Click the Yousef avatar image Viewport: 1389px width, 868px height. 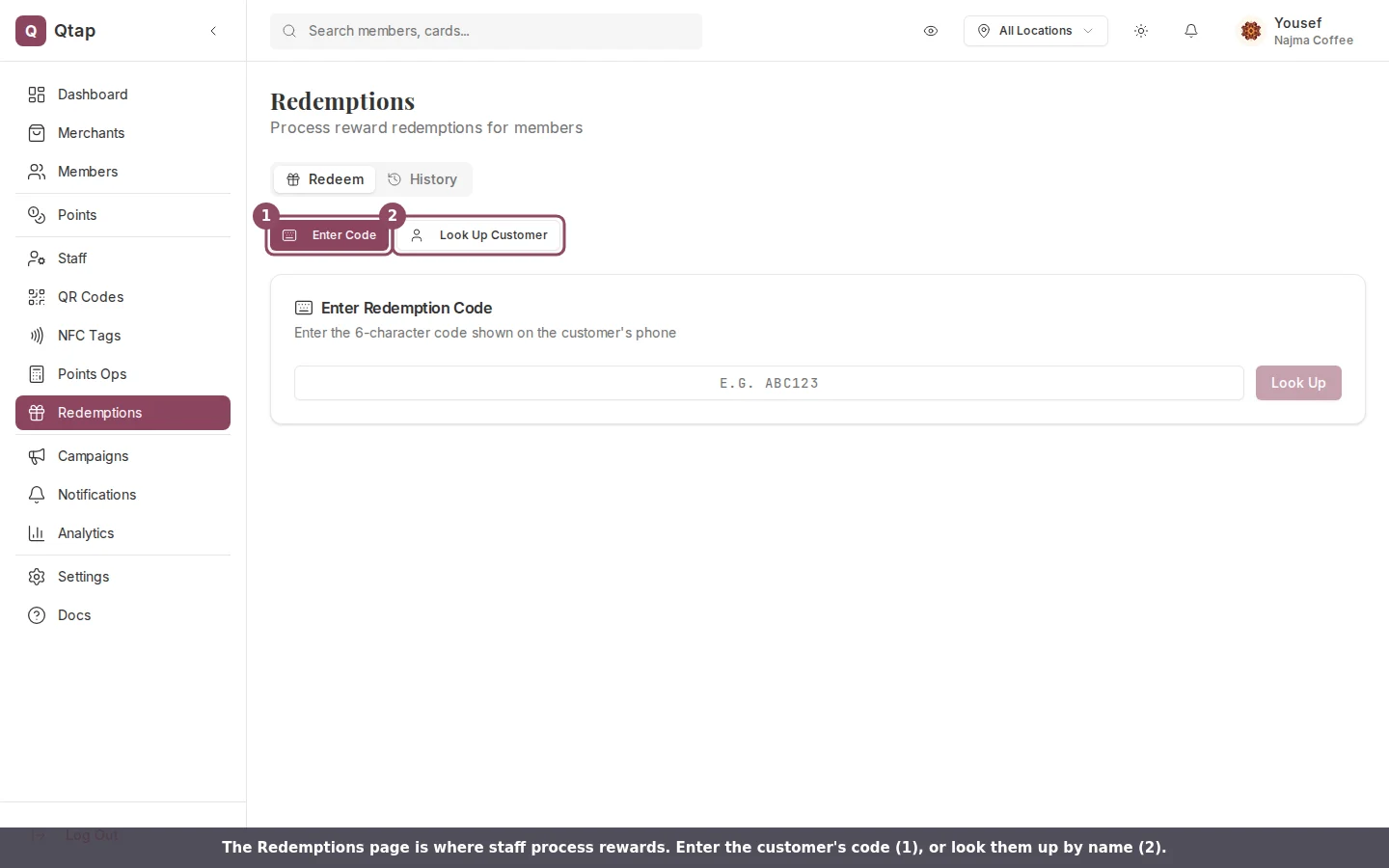(x=1251, y=31)
